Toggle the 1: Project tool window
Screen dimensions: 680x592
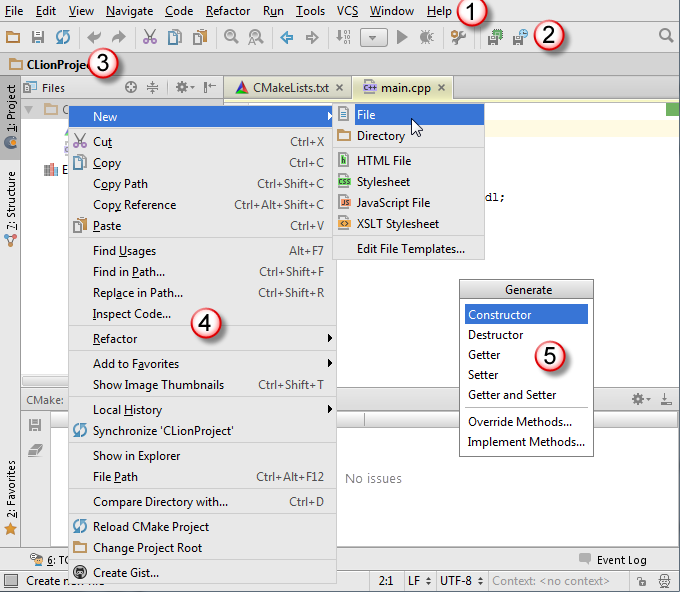(x=10, y=117)
